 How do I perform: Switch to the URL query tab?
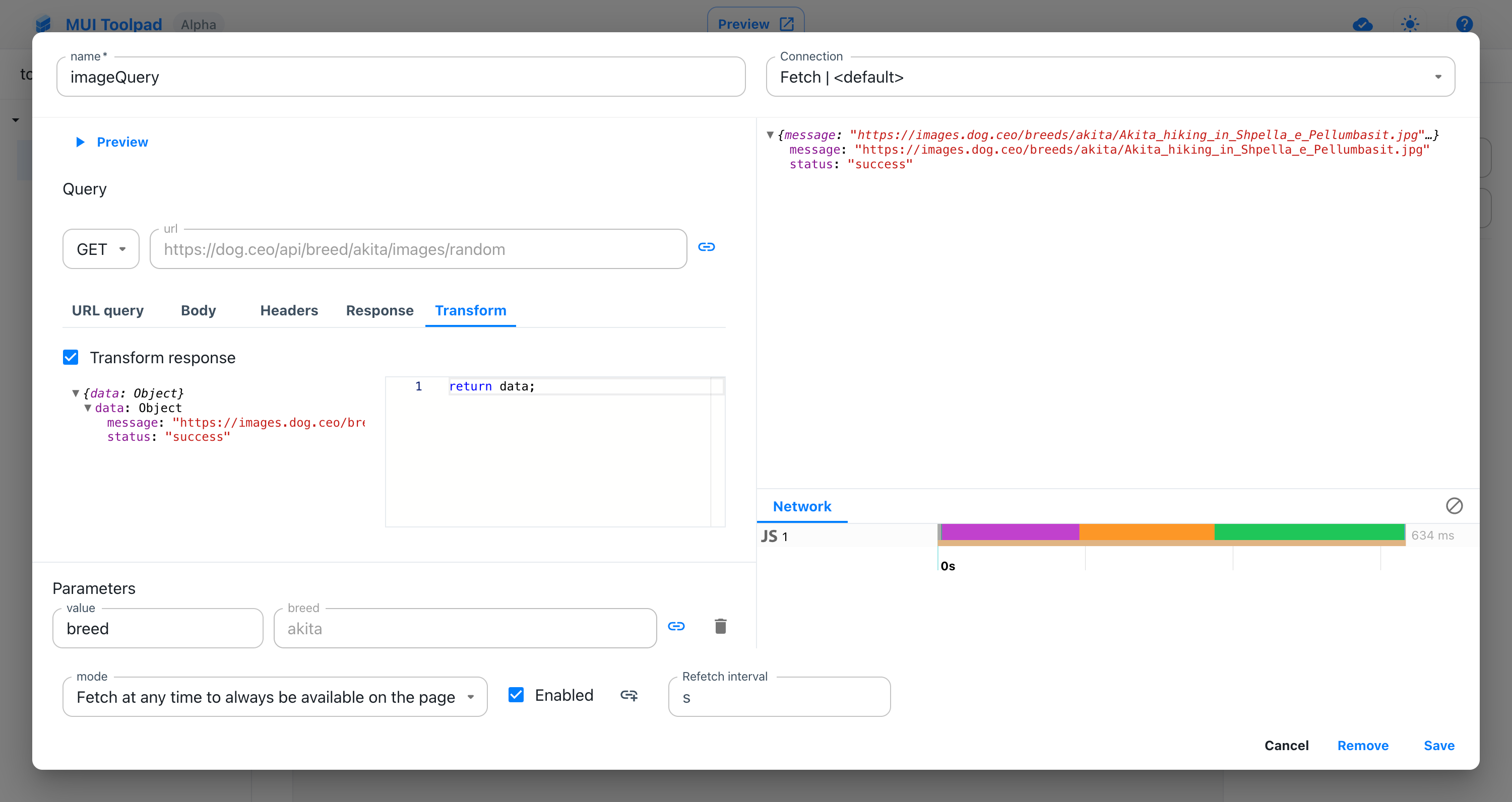pos(107,310)
